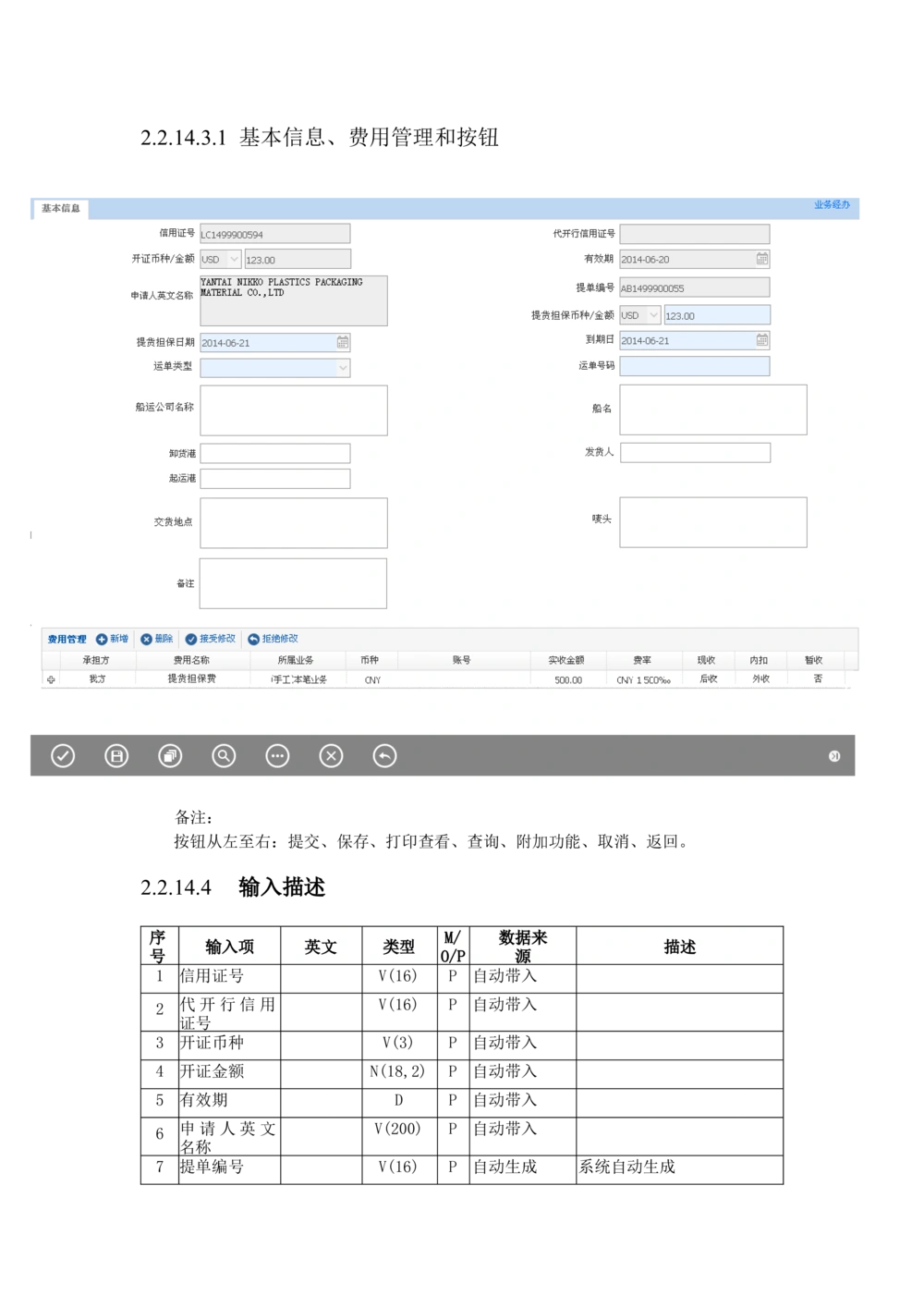Open search using the magnifier icon
The image size is (924, 1308).
click(x=224, y=755)
